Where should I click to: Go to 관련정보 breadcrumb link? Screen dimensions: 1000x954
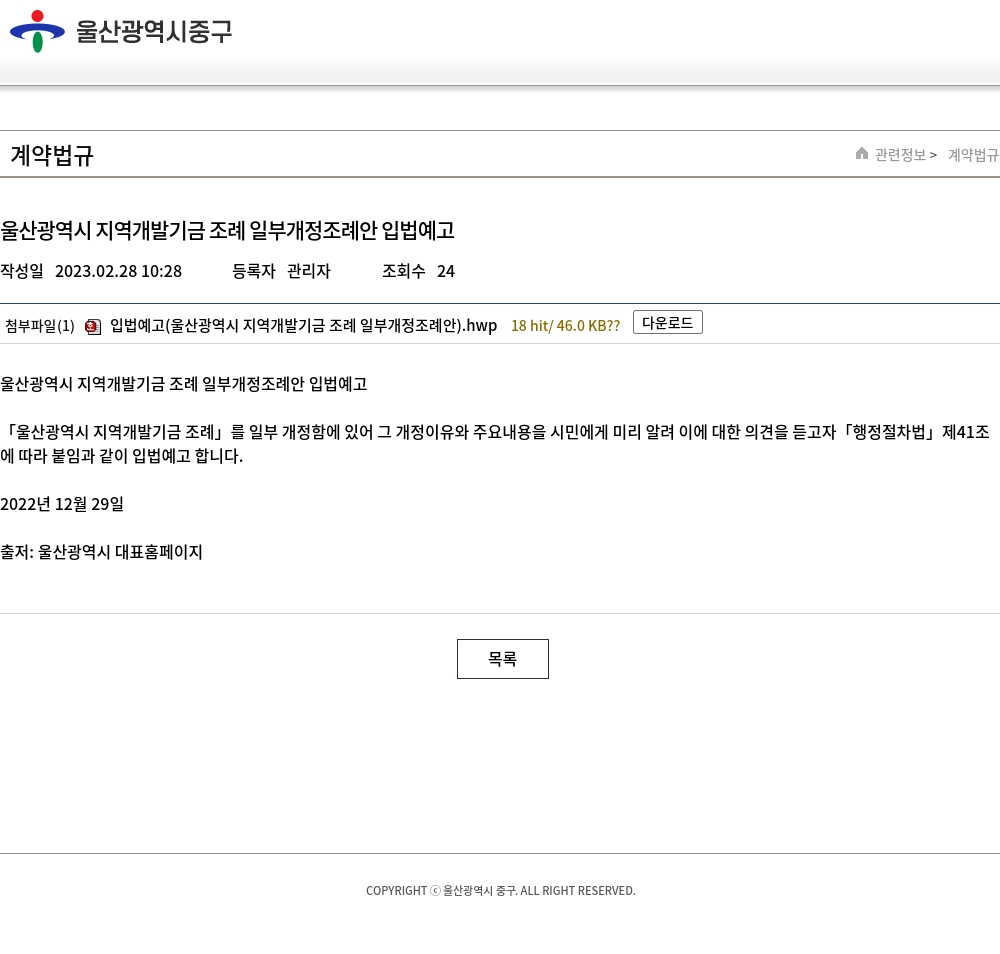tap(900, 154)
